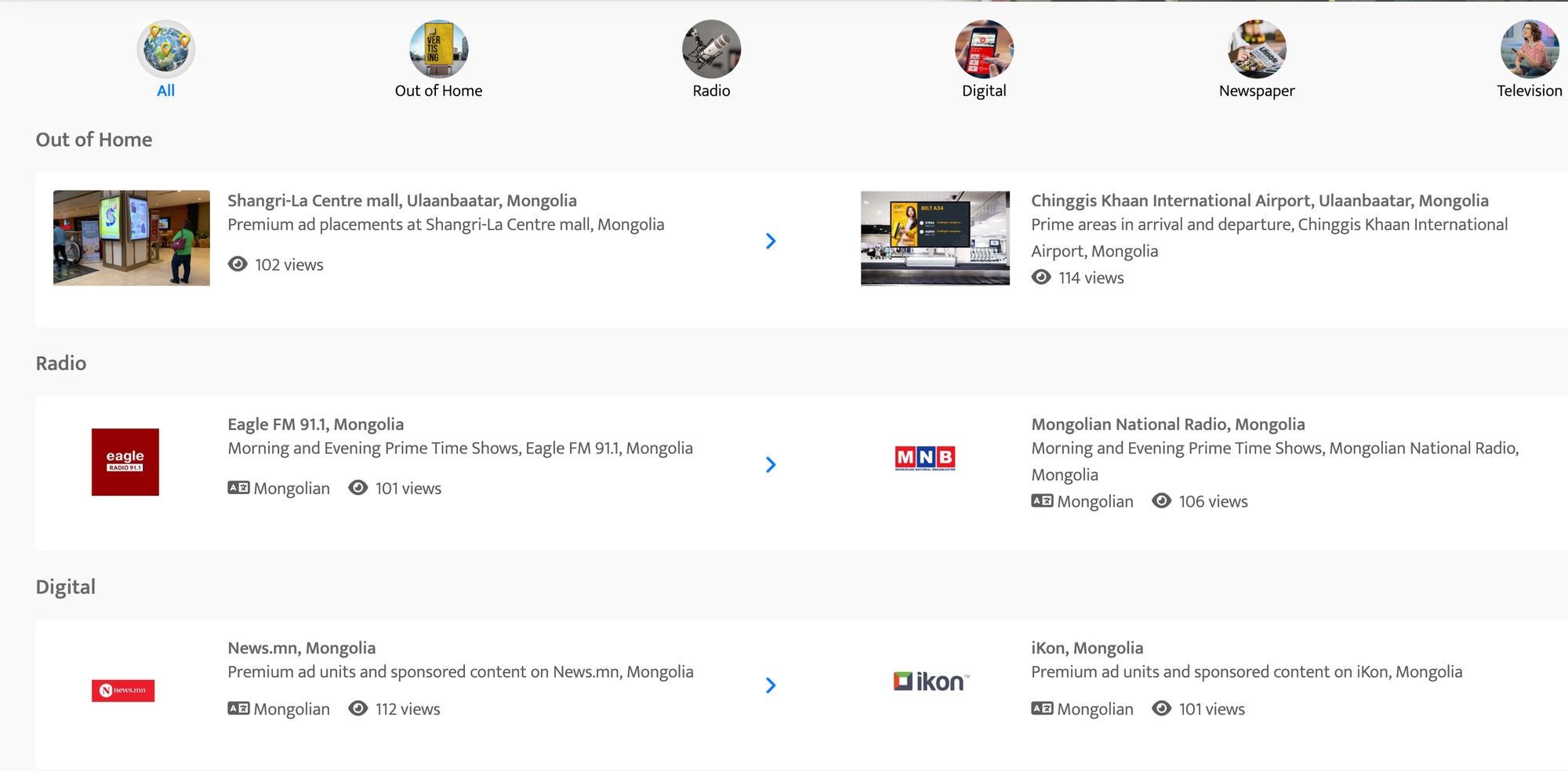Switch to Out of Home tab label

coord(438,91)
